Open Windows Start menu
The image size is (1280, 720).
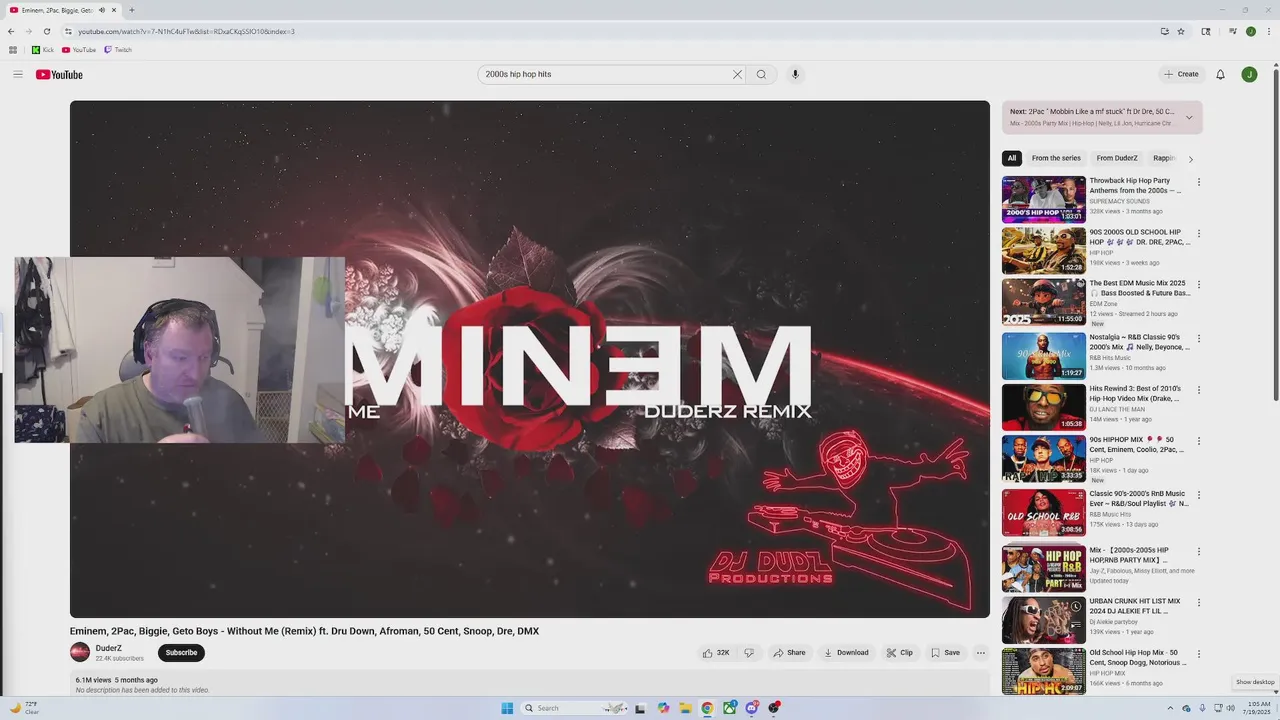[507, 708]
